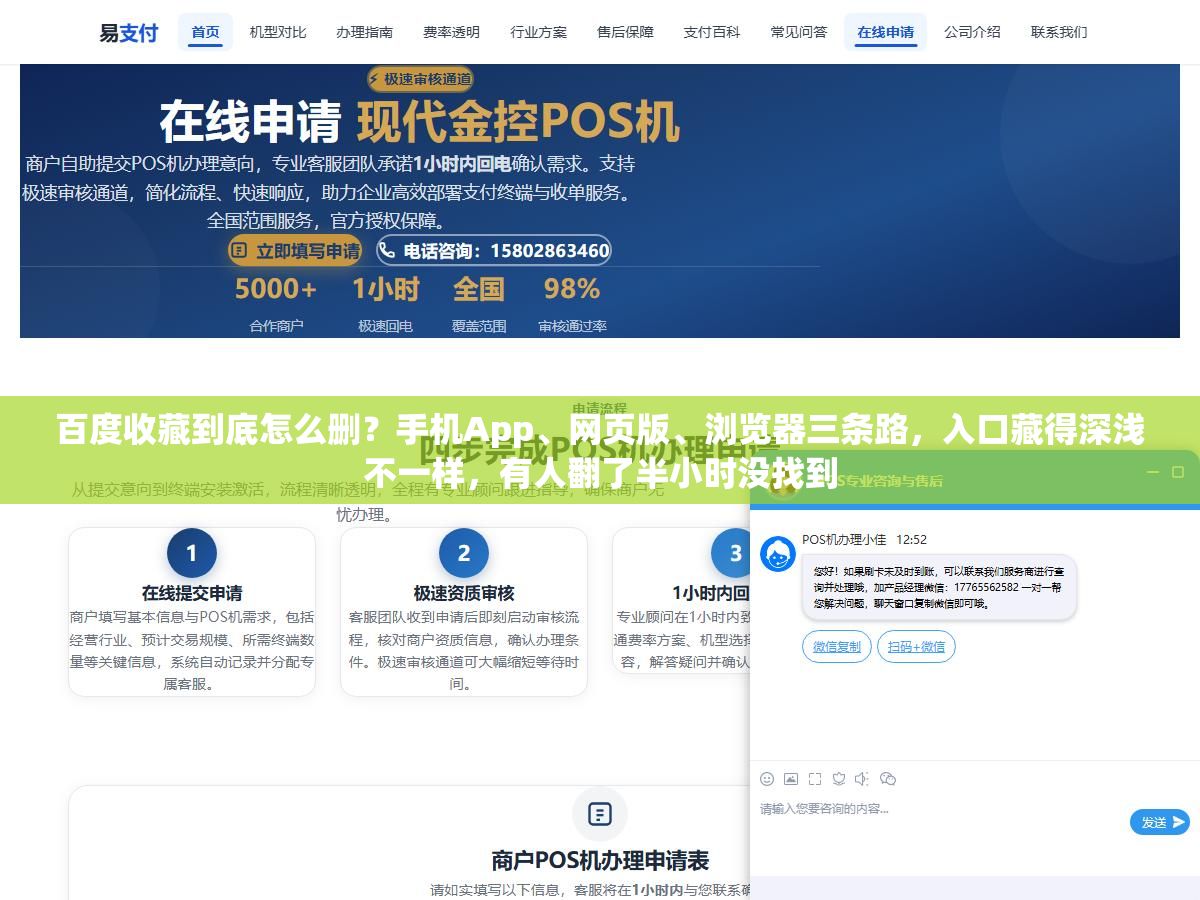The height and width of the screenshot is (900, 1200).
Task: Click the 微信复制 button in chat
Action: (837, 647)
